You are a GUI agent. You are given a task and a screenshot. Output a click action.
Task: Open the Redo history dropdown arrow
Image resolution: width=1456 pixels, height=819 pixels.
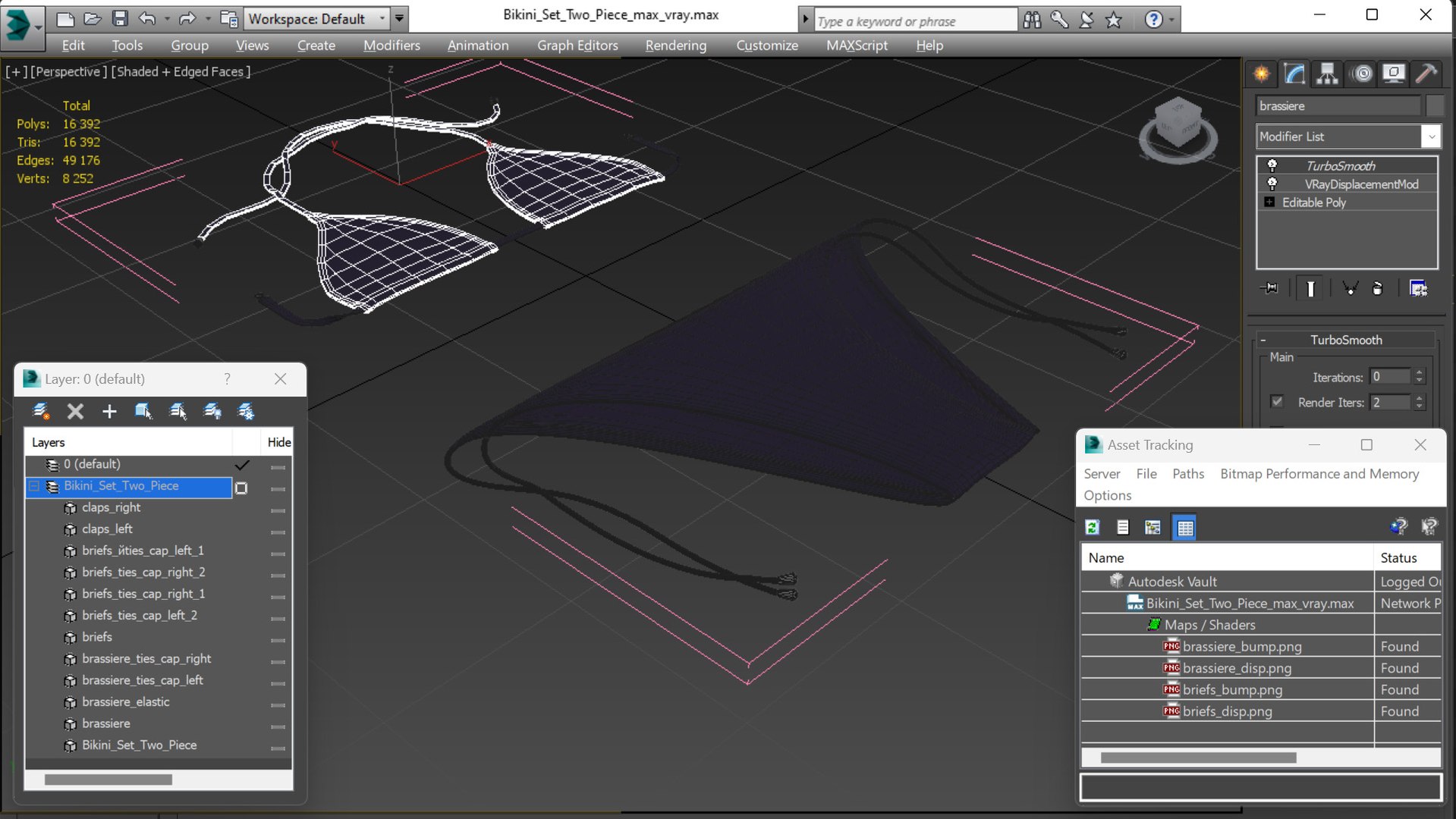pyautogui.click(x=207, y=18)
